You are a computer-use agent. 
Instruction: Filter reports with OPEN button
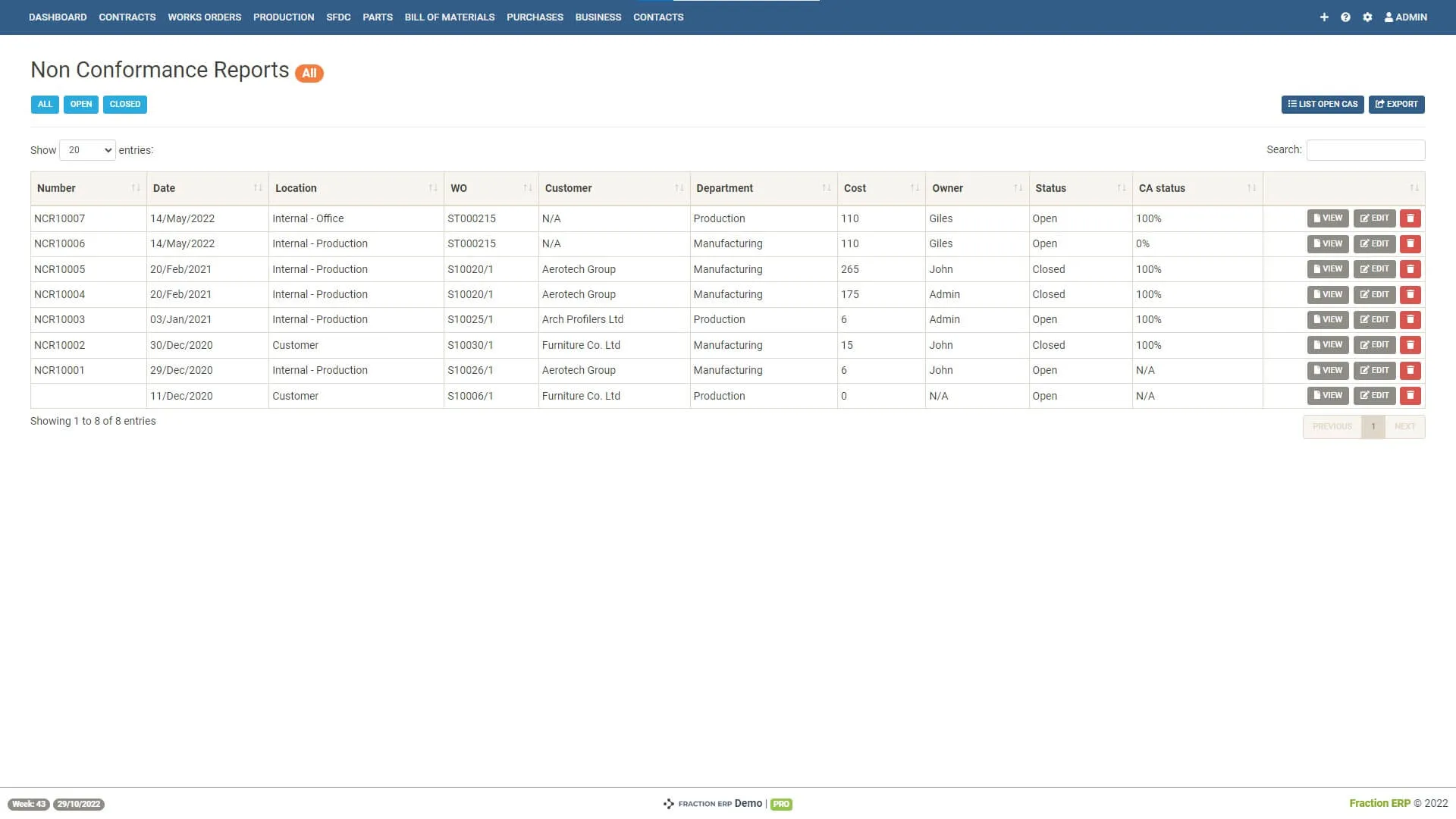pos(80,105)
